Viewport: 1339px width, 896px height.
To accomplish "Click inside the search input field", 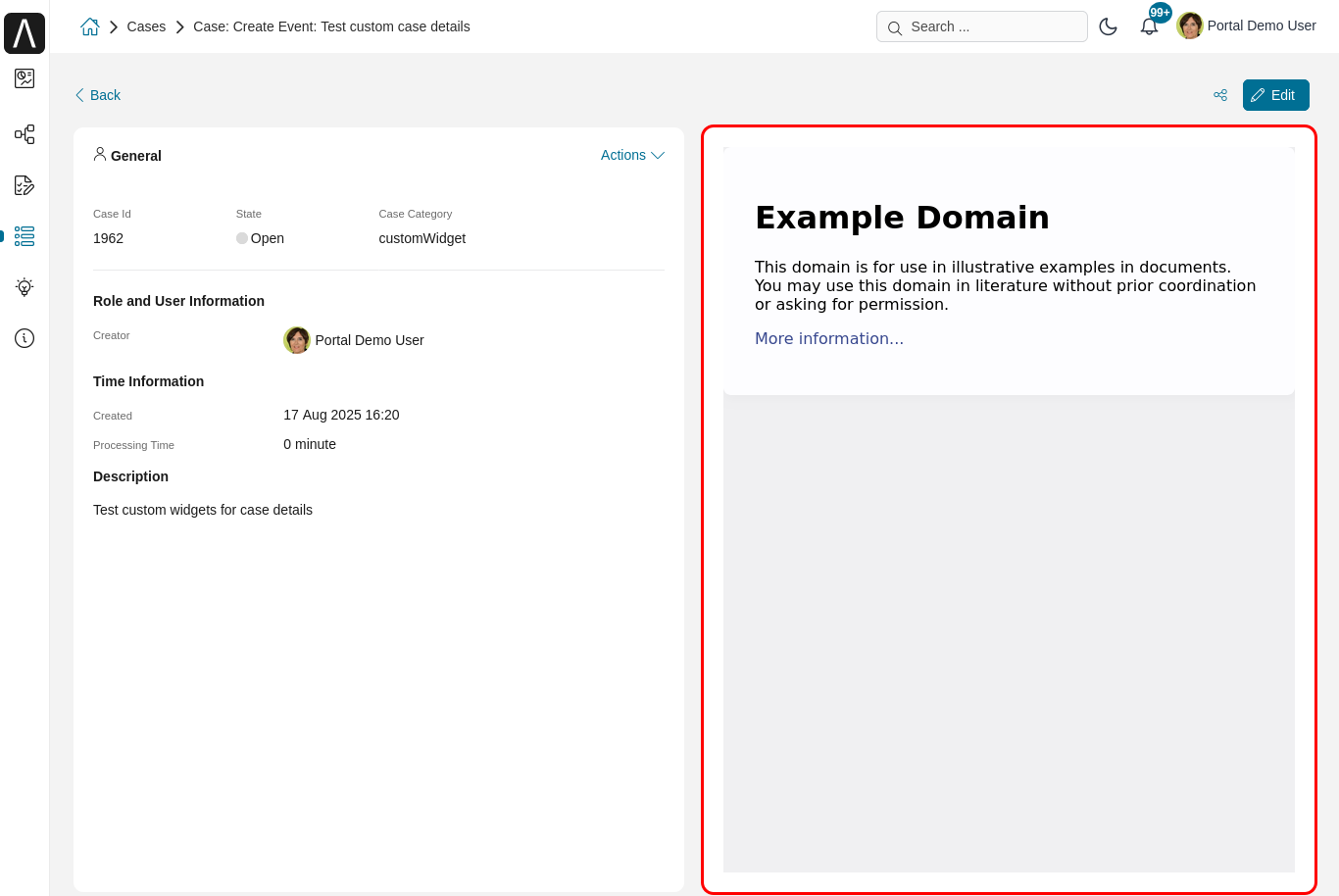I will (x=990, y=26).
